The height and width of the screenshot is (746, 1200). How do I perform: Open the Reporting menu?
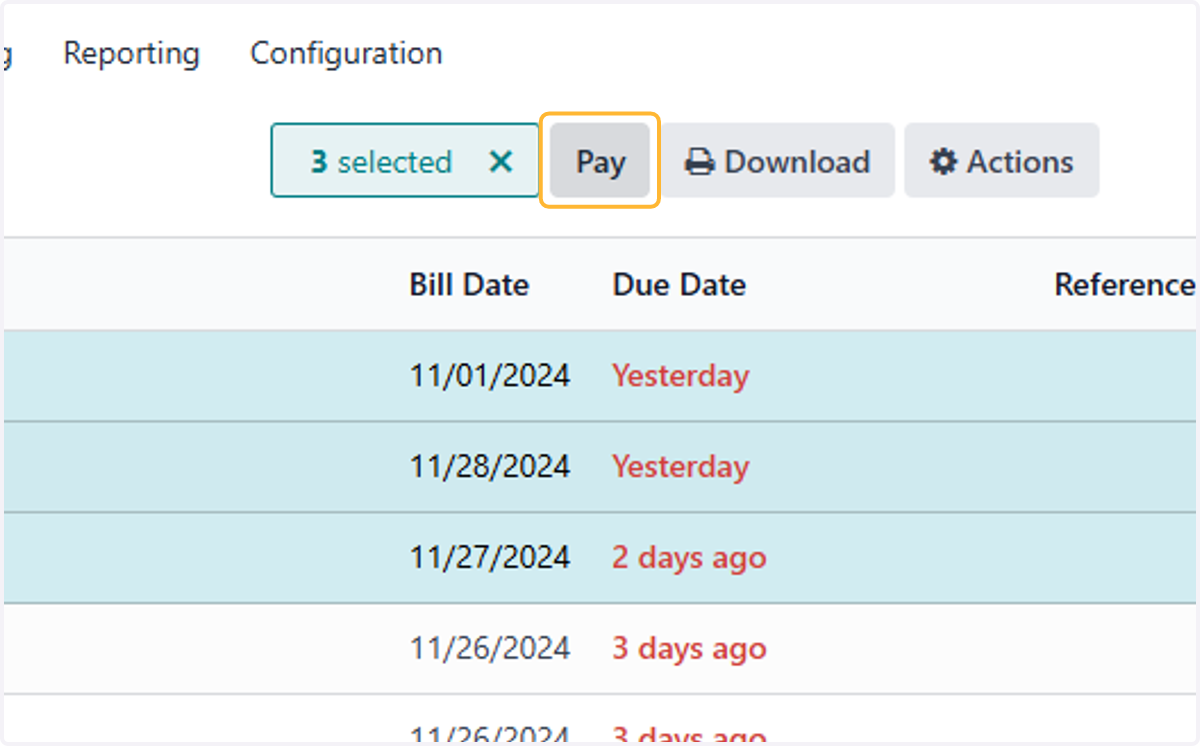coord(131,53)
